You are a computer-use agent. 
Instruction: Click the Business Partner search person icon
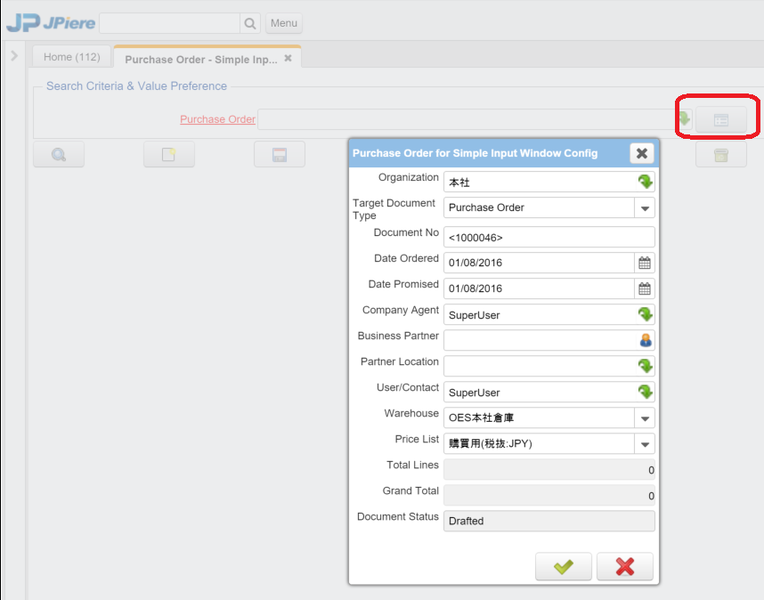[x=645, y=340]
